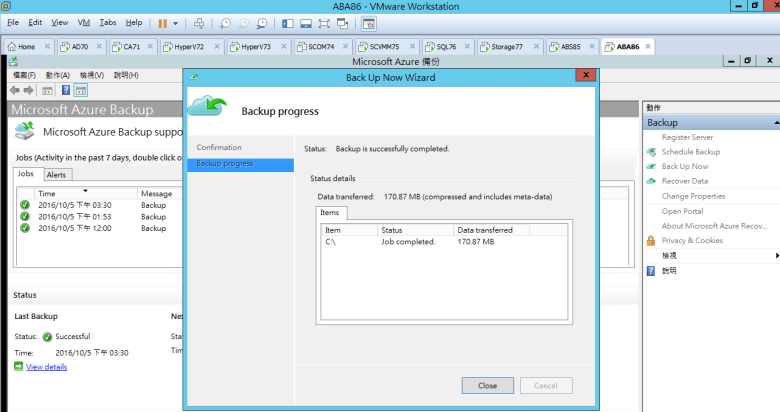Expand the 檢視 submenu arrow in actions pane
Viewport: 780px width, 412px height.
(x=775, y=255)
